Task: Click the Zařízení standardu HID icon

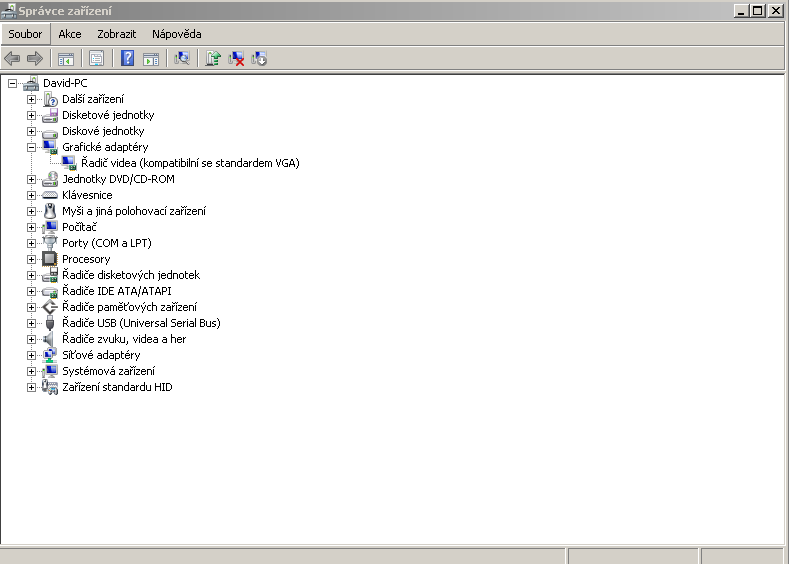Action: pos(50,387)
